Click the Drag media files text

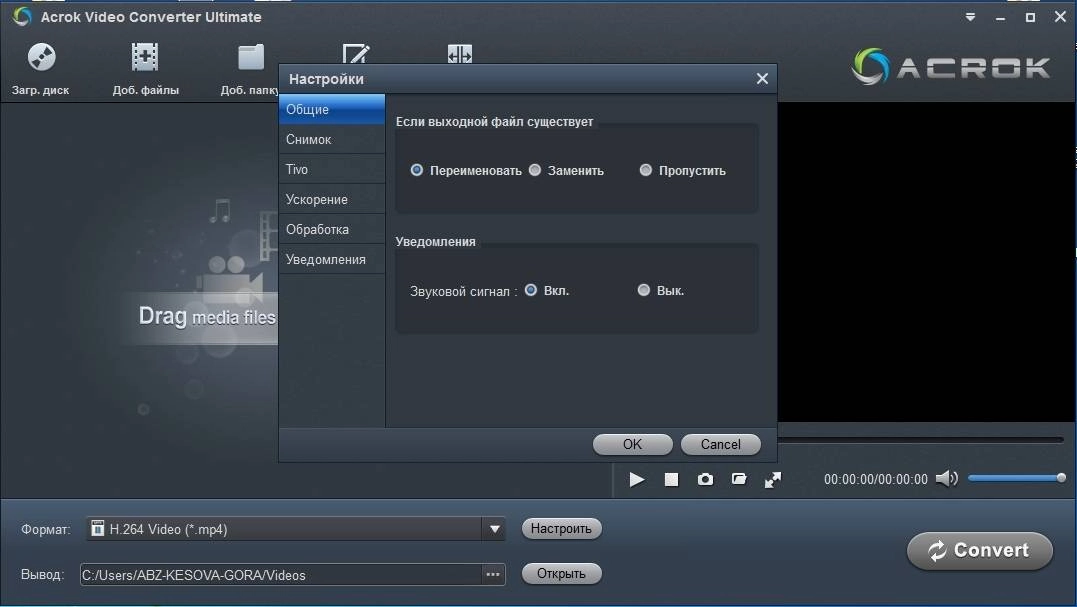[x=207, y=317]
